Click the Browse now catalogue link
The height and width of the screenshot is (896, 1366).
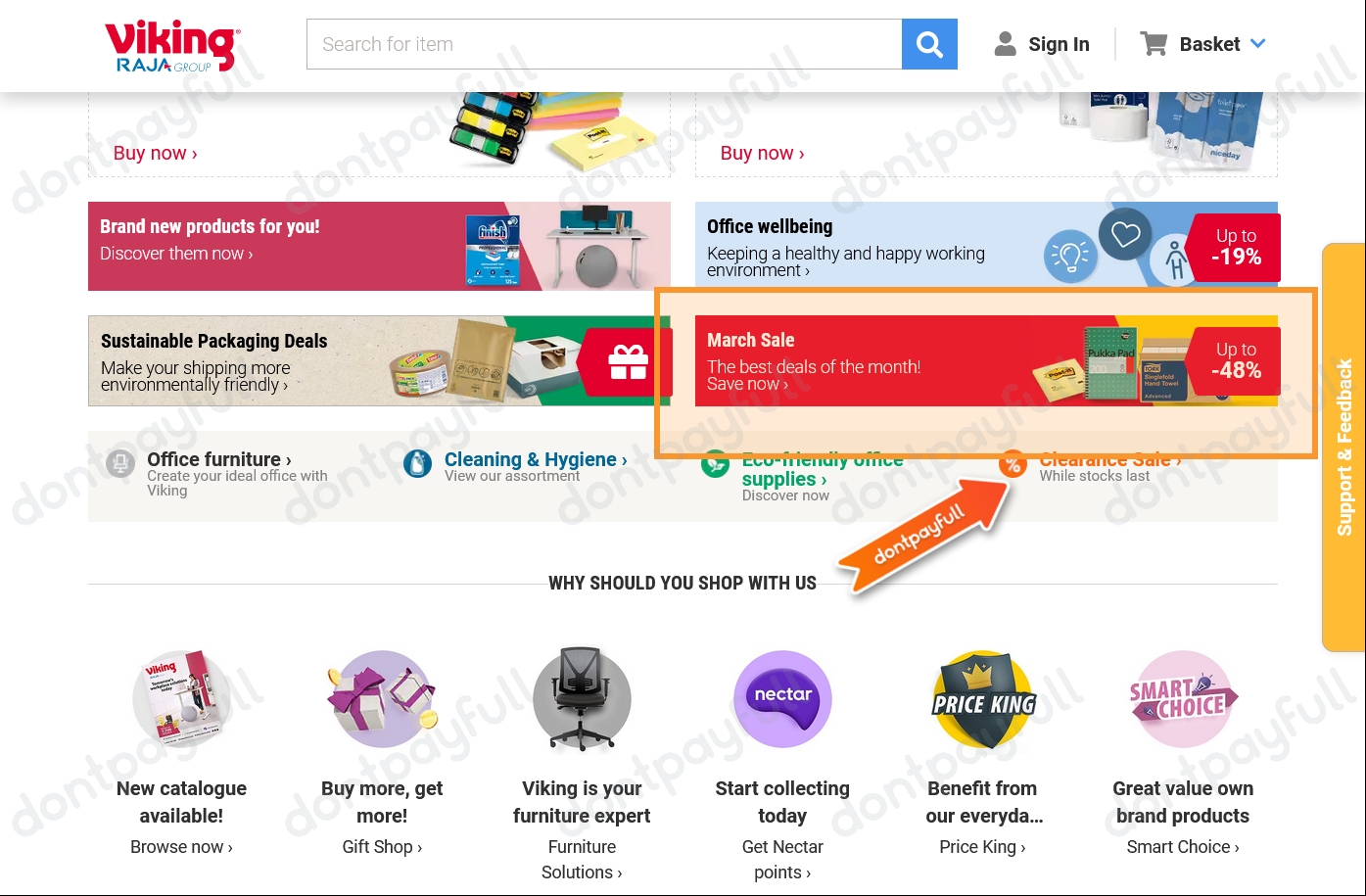click(181, 847)
